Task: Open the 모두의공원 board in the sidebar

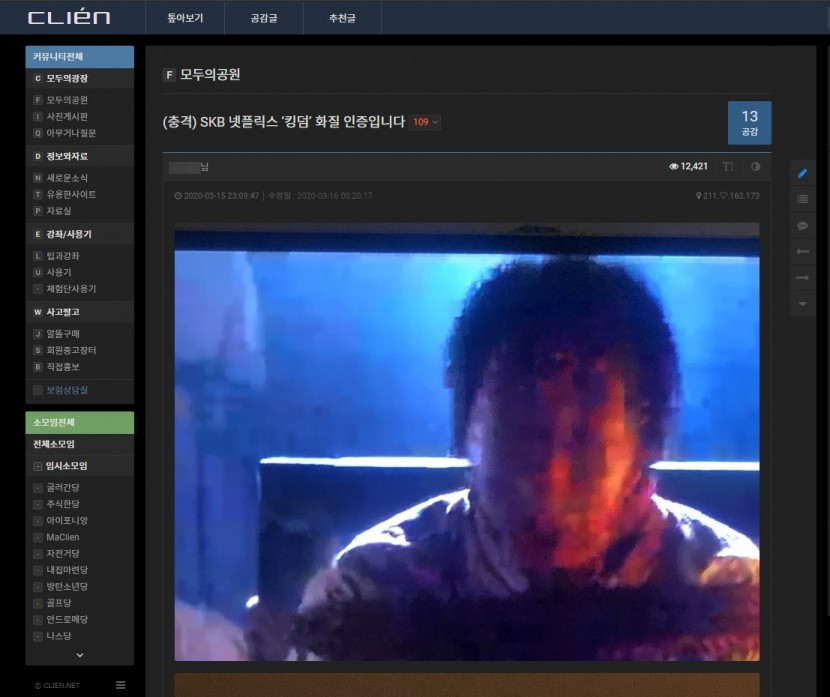Action: pos(67,100)
